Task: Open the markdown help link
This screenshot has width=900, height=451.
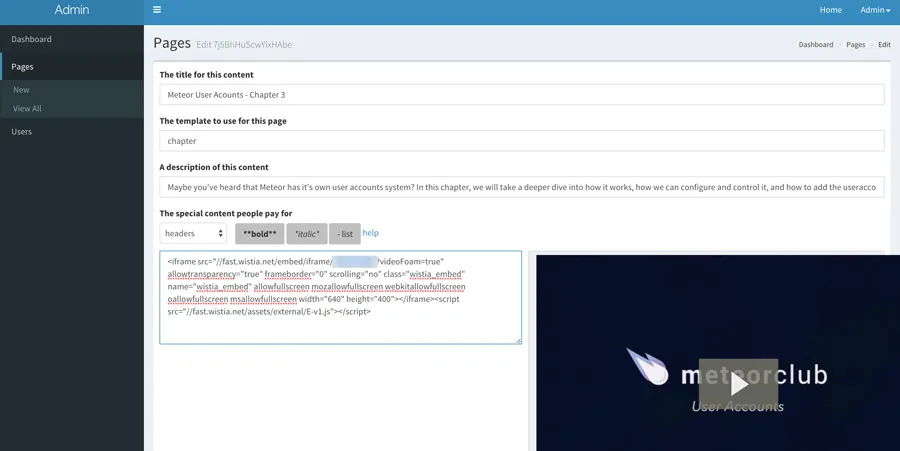Action: coord(371,232)
